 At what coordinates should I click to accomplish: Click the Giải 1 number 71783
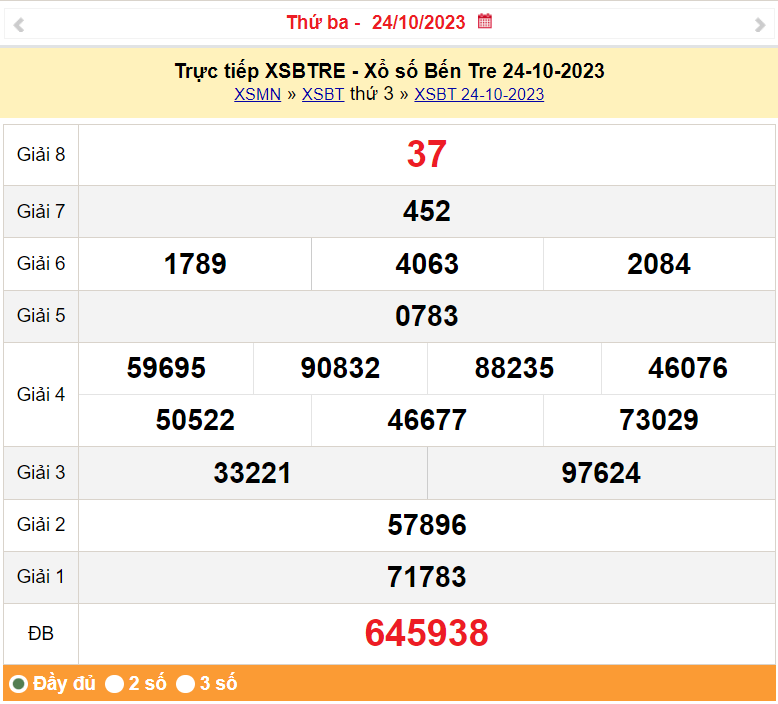point(427,577)
